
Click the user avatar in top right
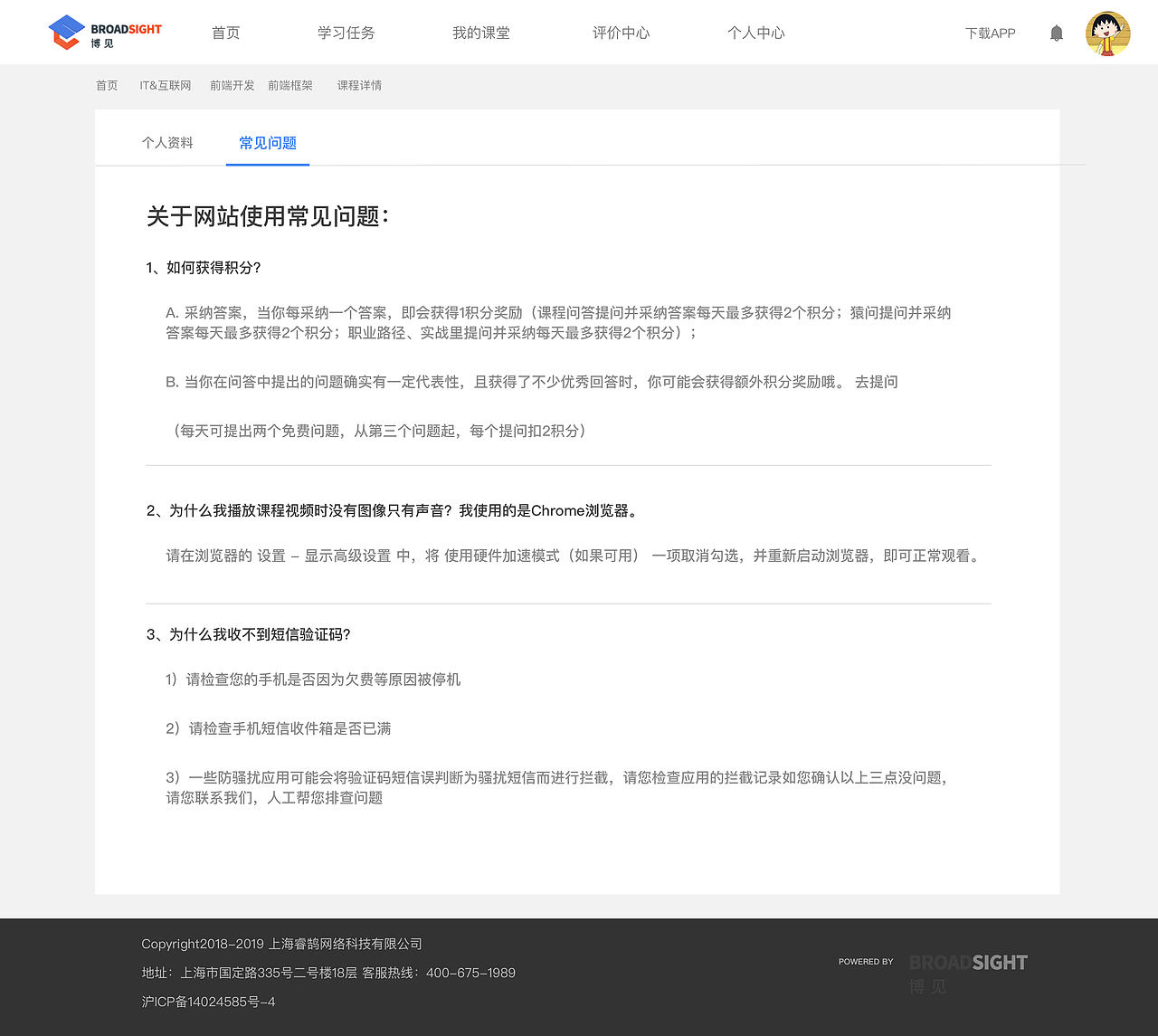click(1107, 32)
